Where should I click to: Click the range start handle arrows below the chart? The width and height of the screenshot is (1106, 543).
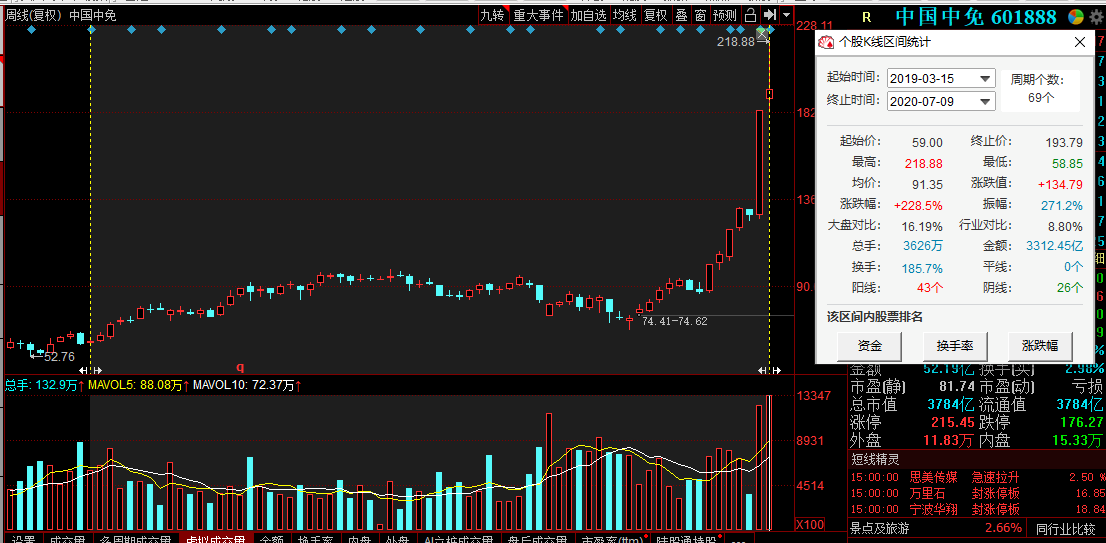point(91,370)
